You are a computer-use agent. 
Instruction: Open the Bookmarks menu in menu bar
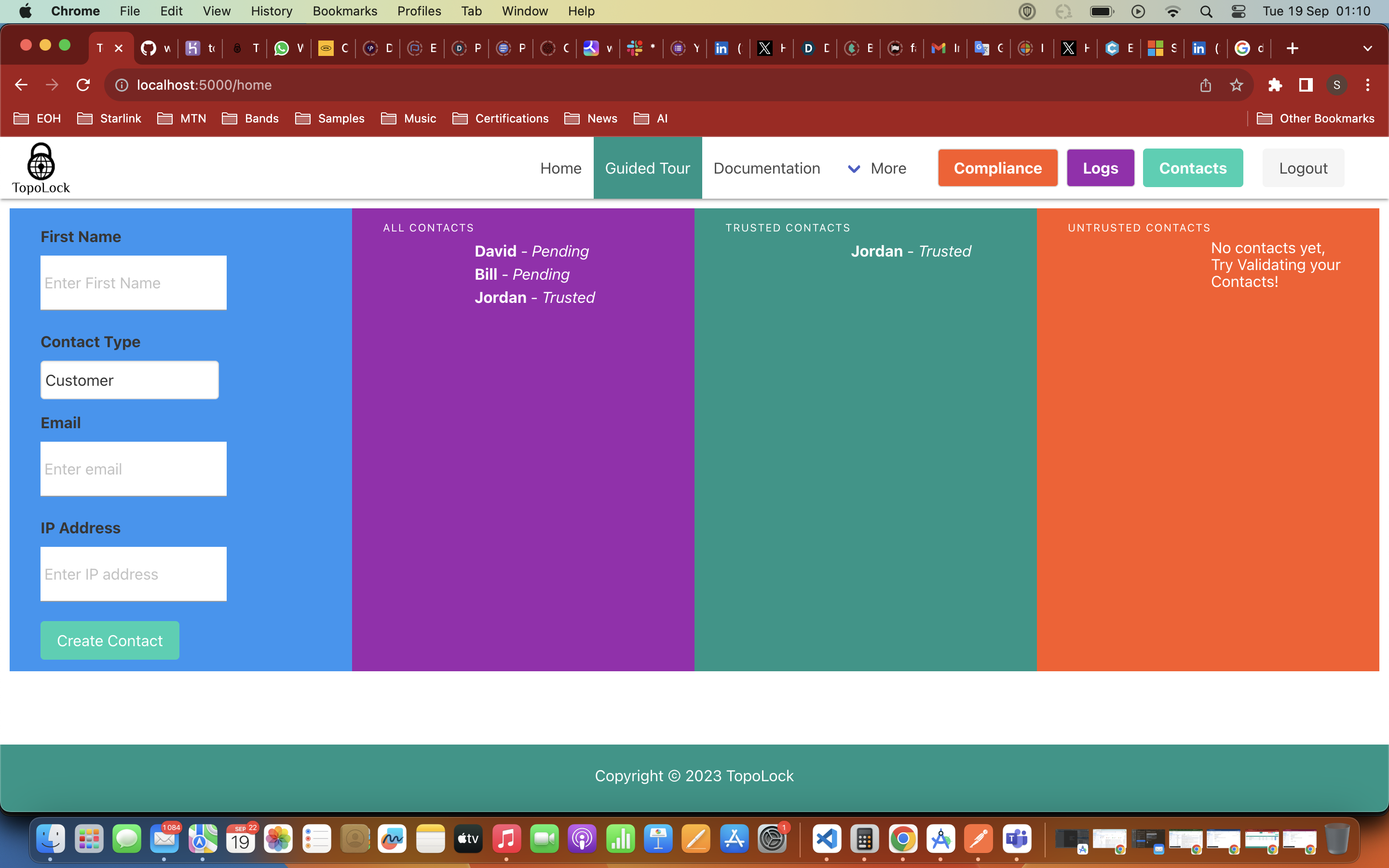(x=344, y=11)
